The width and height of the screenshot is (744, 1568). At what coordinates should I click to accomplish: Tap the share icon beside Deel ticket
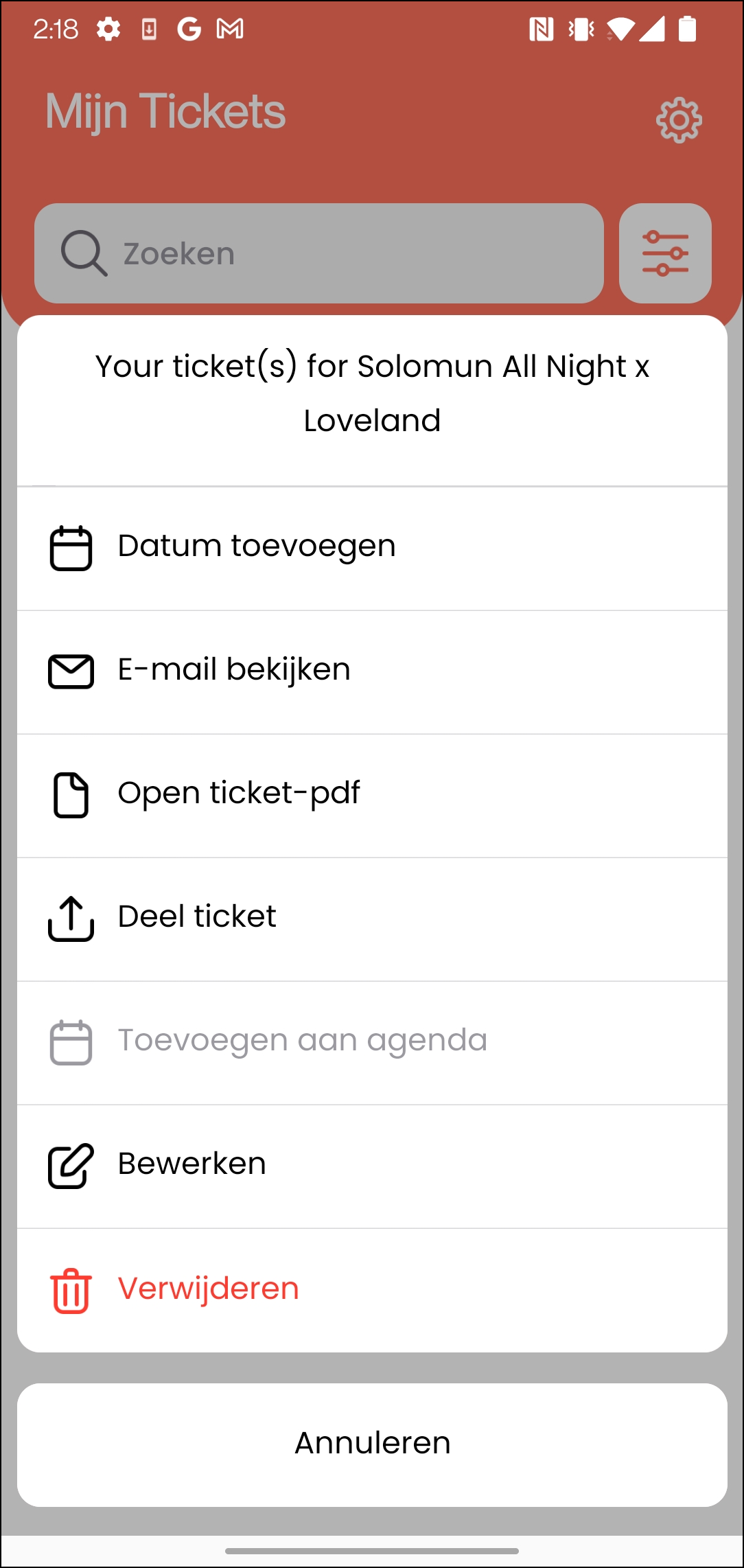point(71,919)
